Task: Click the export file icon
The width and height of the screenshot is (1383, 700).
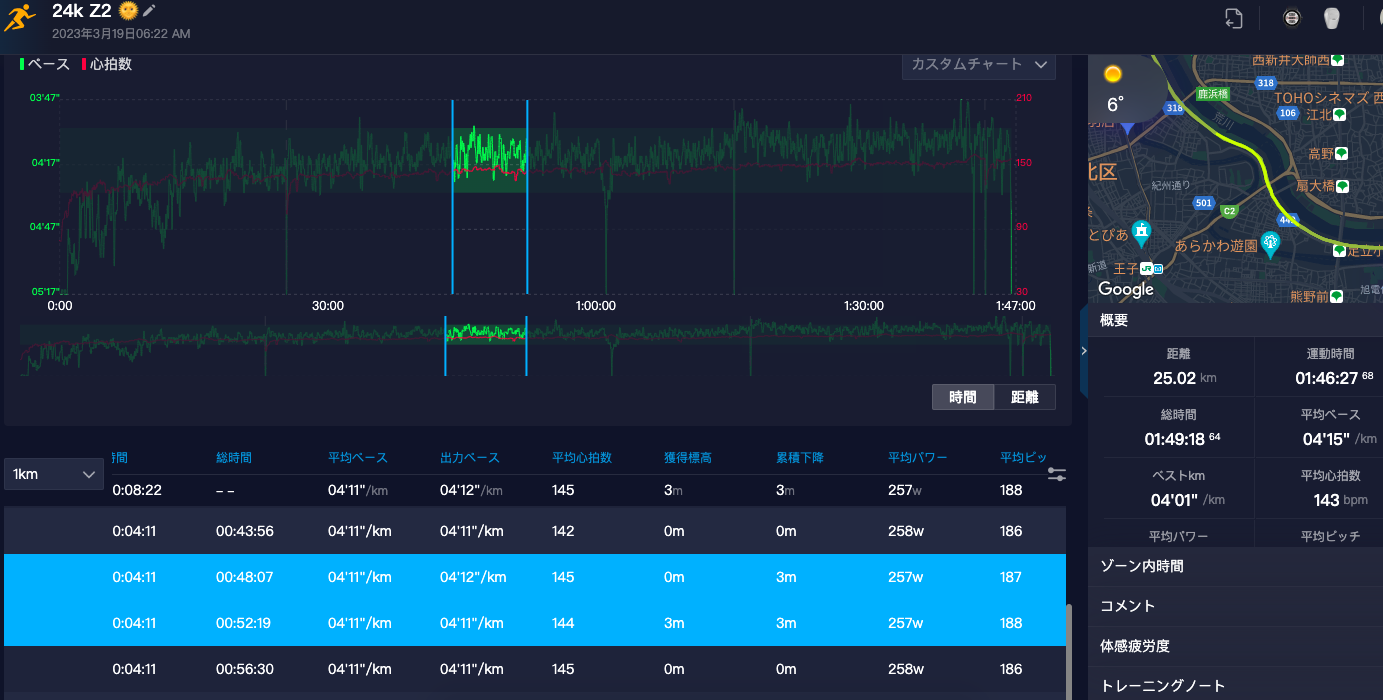Action: tap(1233, 17)
